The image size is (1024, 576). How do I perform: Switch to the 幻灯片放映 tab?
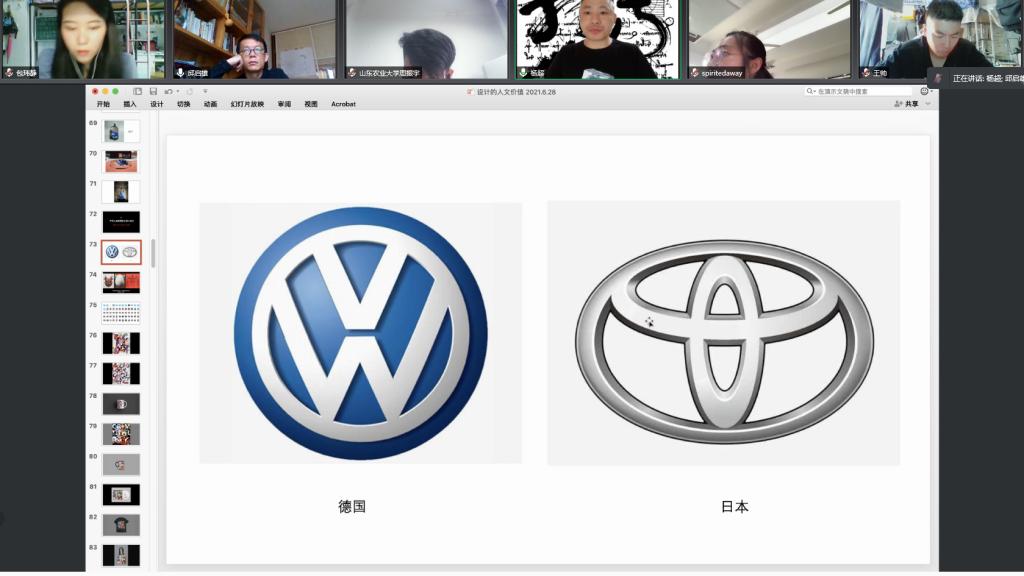point(247,104)
